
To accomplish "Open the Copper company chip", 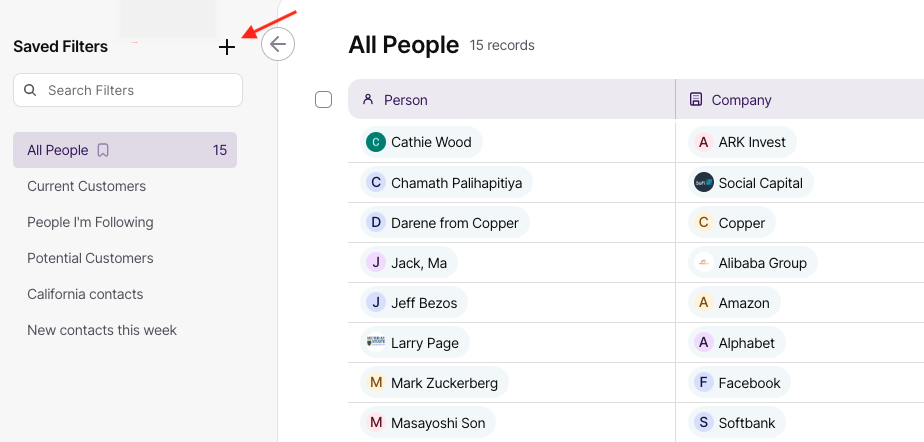I will pyautogui.click(x=732, y=223).
